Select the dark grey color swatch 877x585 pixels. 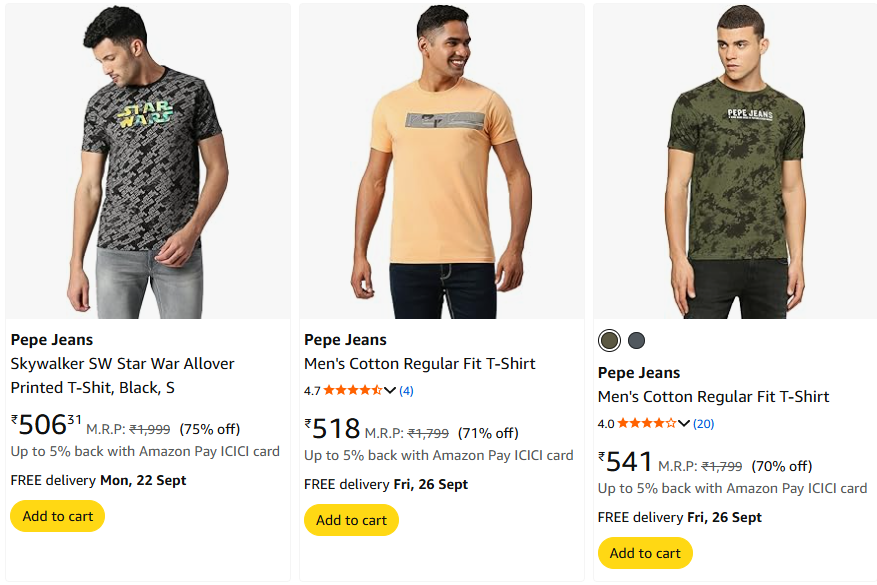click(x=637, y=341)
